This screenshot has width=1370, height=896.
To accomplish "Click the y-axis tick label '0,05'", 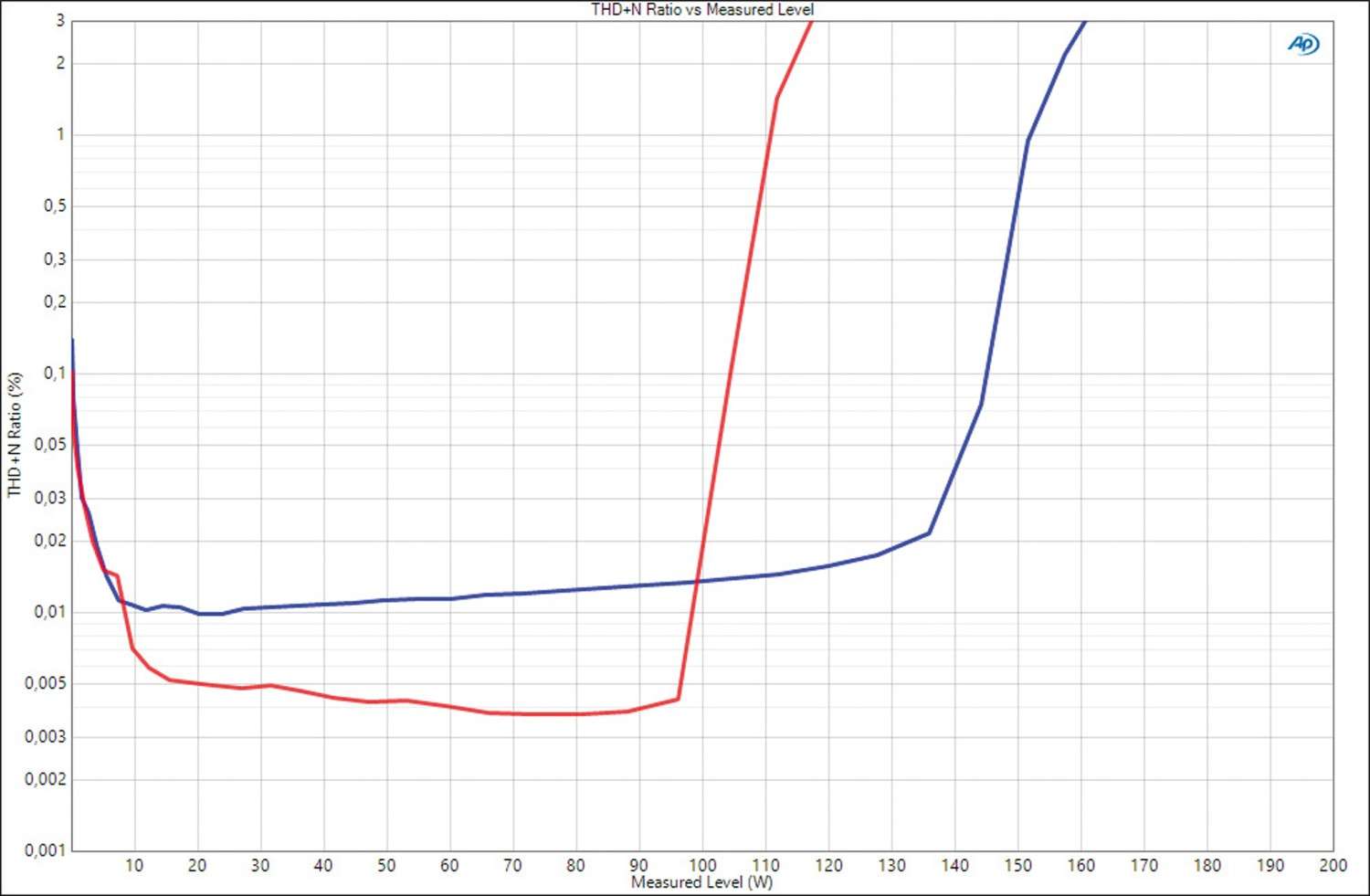I will tap(50, 445).
